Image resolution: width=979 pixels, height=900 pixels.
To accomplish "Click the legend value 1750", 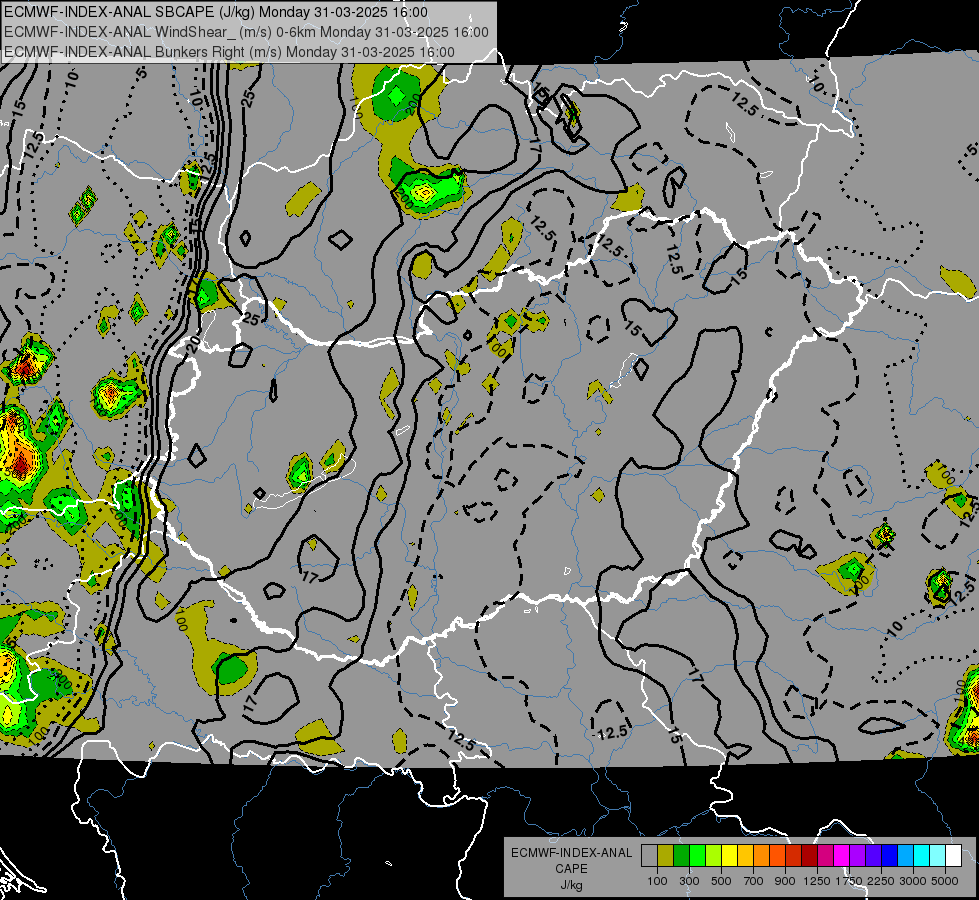I will click(850, 881).
